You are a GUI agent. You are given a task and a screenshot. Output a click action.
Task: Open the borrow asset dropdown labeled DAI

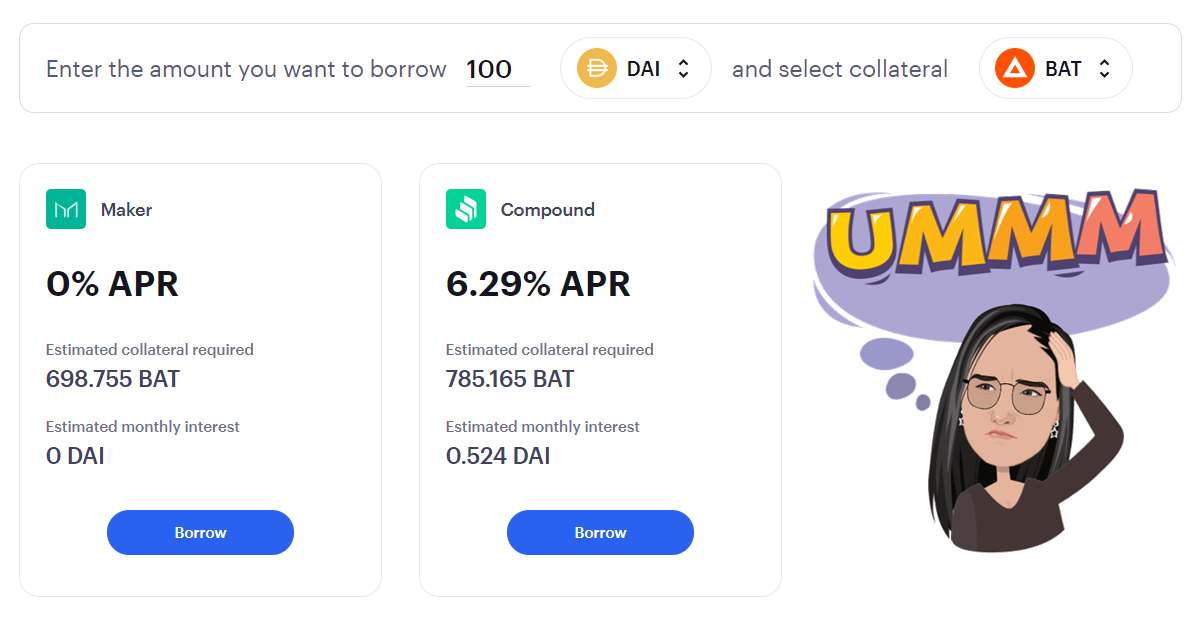636,69
